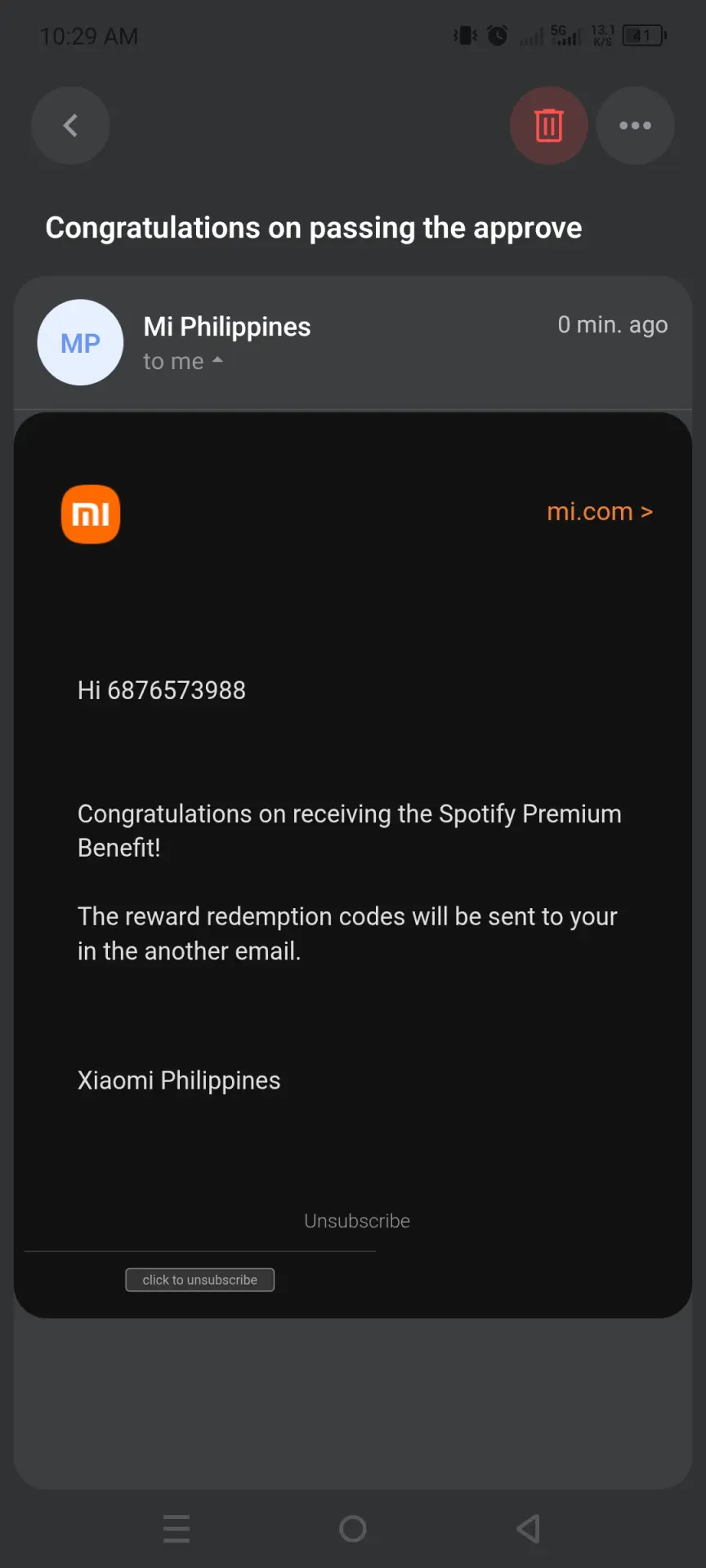Tap the Android back triangle button
Viewport: 706px width, 1568px height.
coord(529,1529)
